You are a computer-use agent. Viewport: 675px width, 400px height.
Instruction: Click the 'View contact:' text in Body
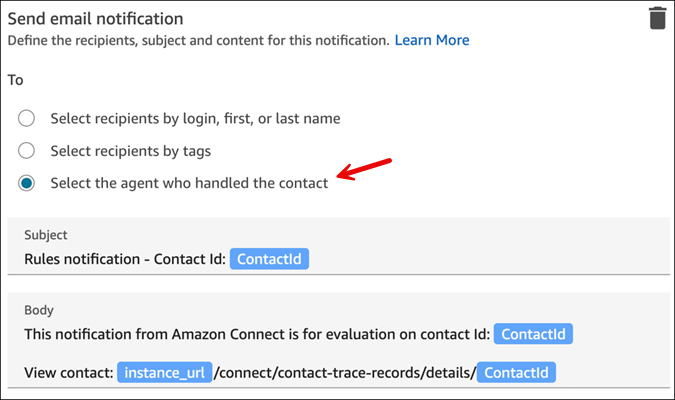[x=67, y=373]
